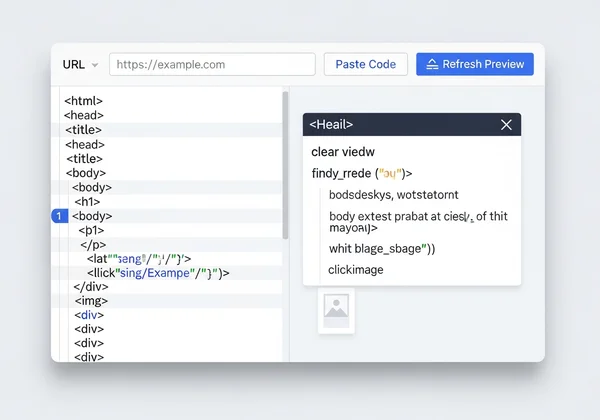
Task: Click the URL input field
Action: point(210,64)
